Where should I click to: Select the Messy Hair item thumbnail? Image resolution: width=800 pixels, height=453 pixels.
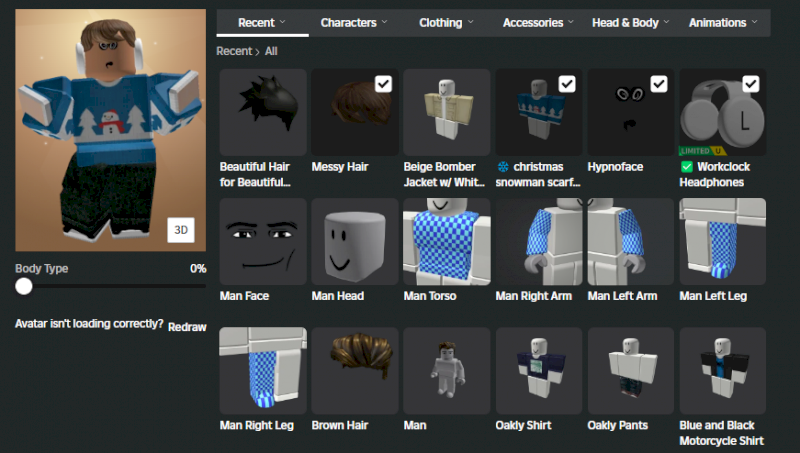click(x=355, y=112)
